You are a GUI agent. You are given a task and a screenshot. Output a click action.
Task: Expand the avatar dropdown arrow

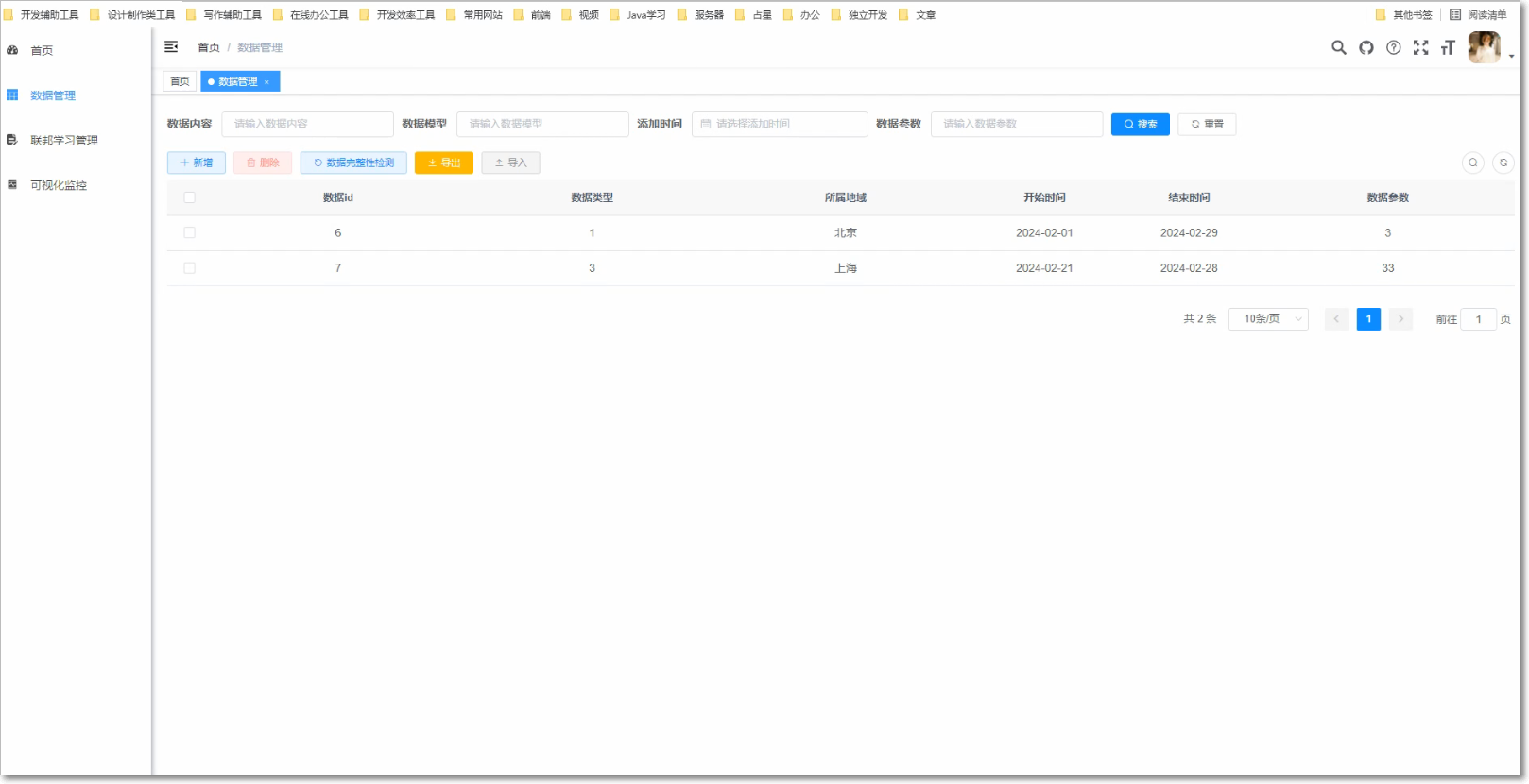1511,56
